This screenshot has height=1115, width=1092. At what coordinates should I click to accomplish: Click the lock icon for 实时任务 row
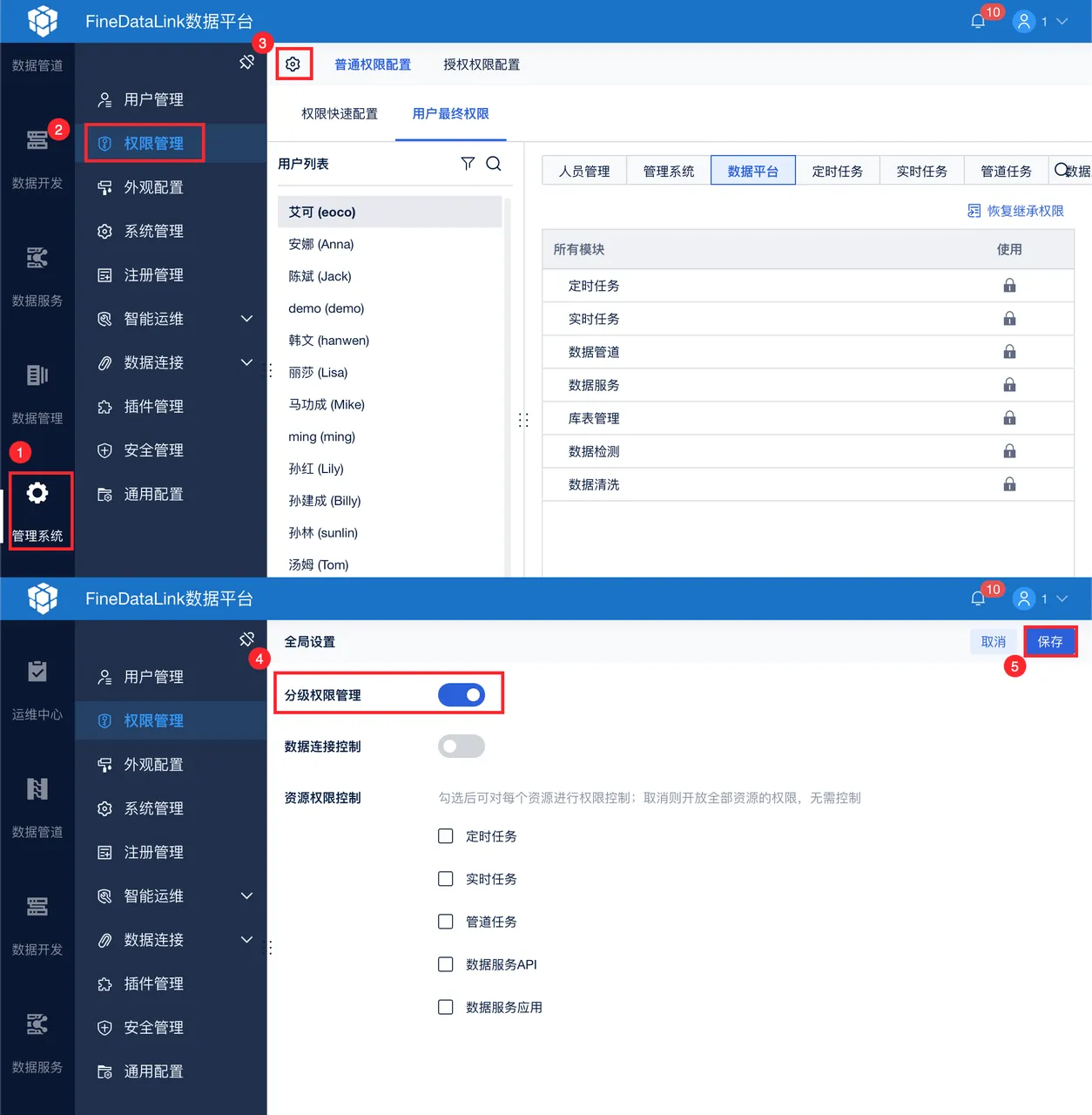click(x=1009, y=319)
